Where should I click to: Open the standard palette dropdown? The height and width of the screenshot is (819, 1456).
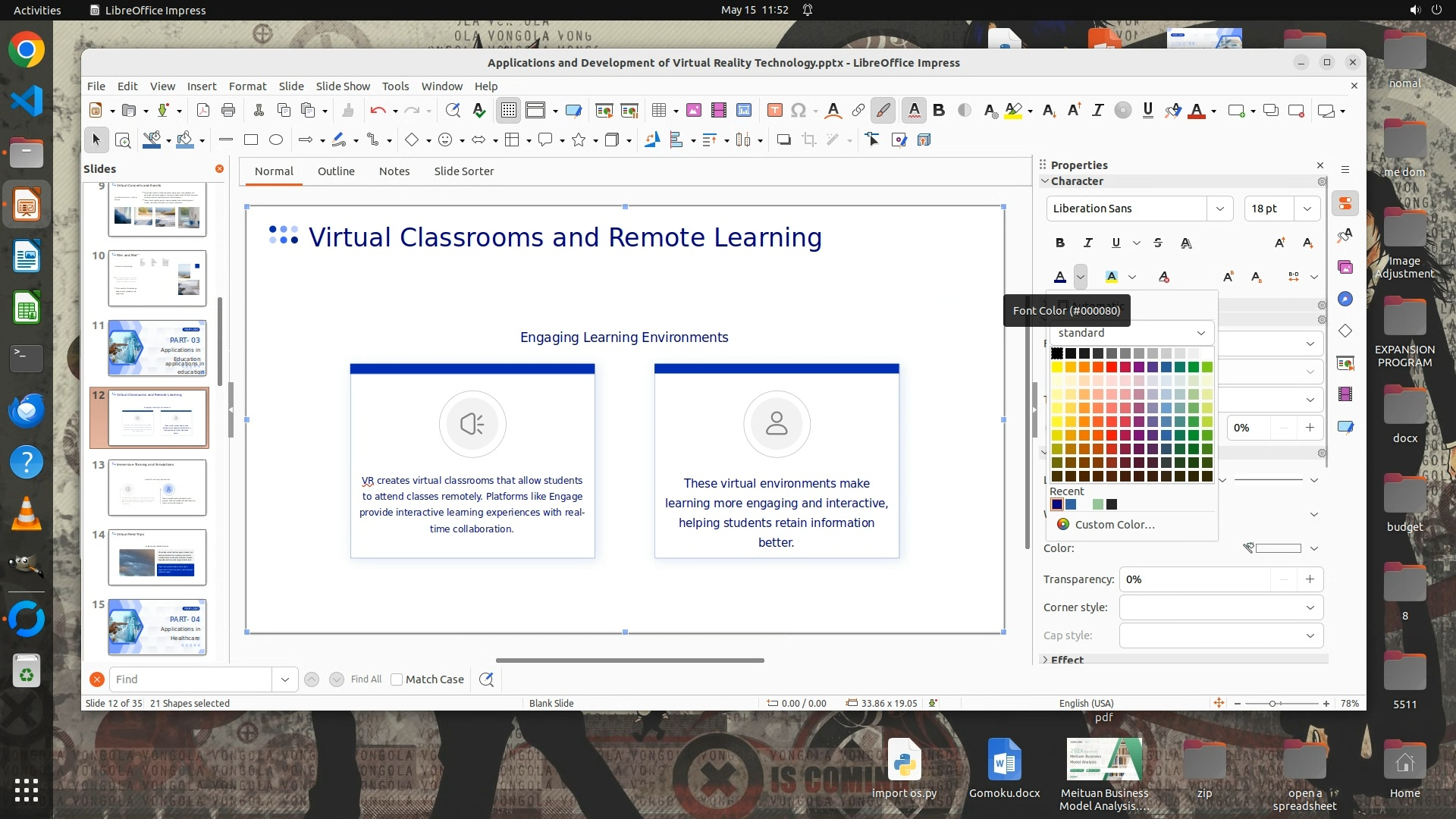(x=1200, y=333)
